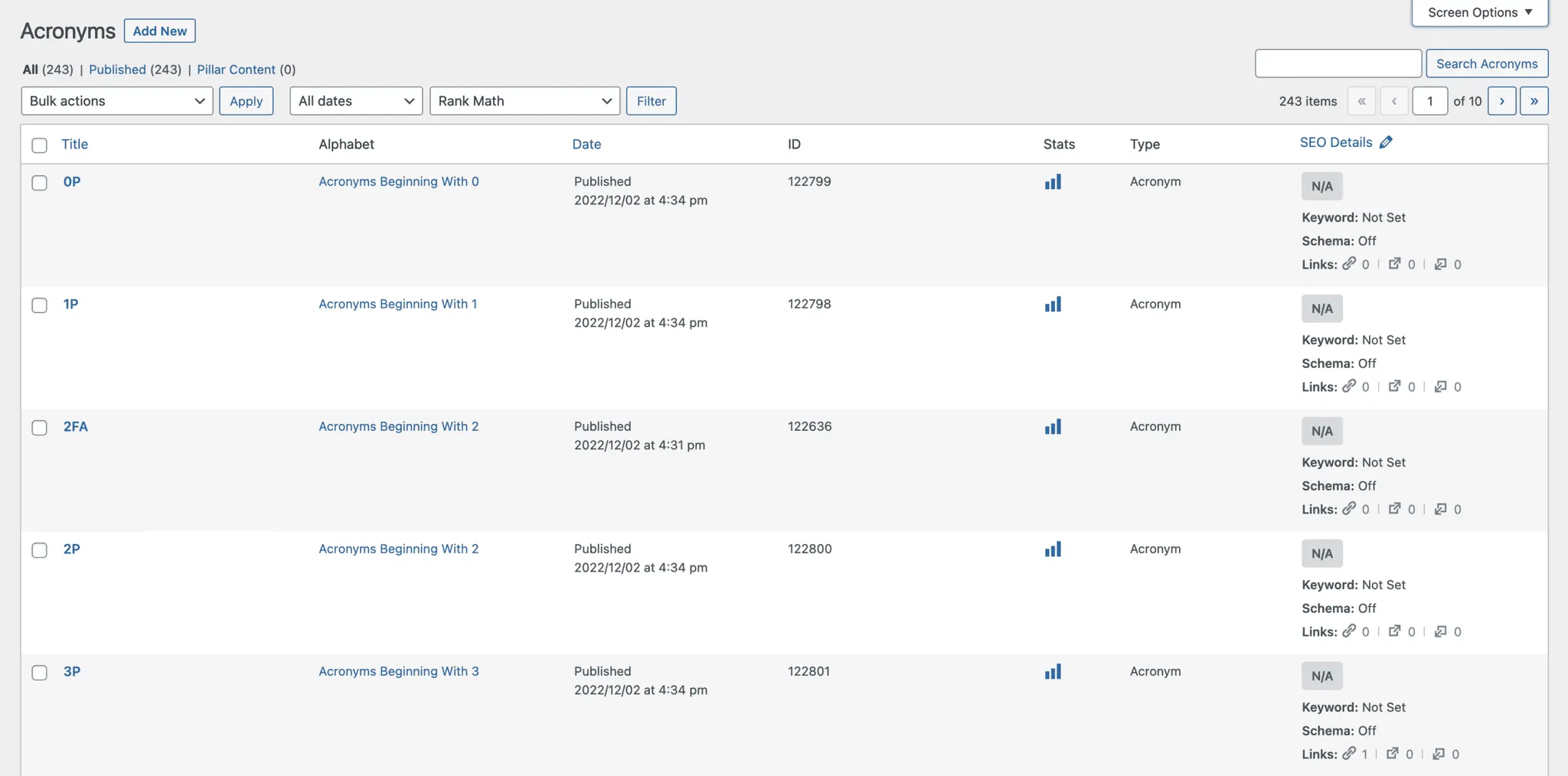Viewport: 1568px width, 776px height.
Task: Open the Pillar Content filter view
Action: click(236, 70)
